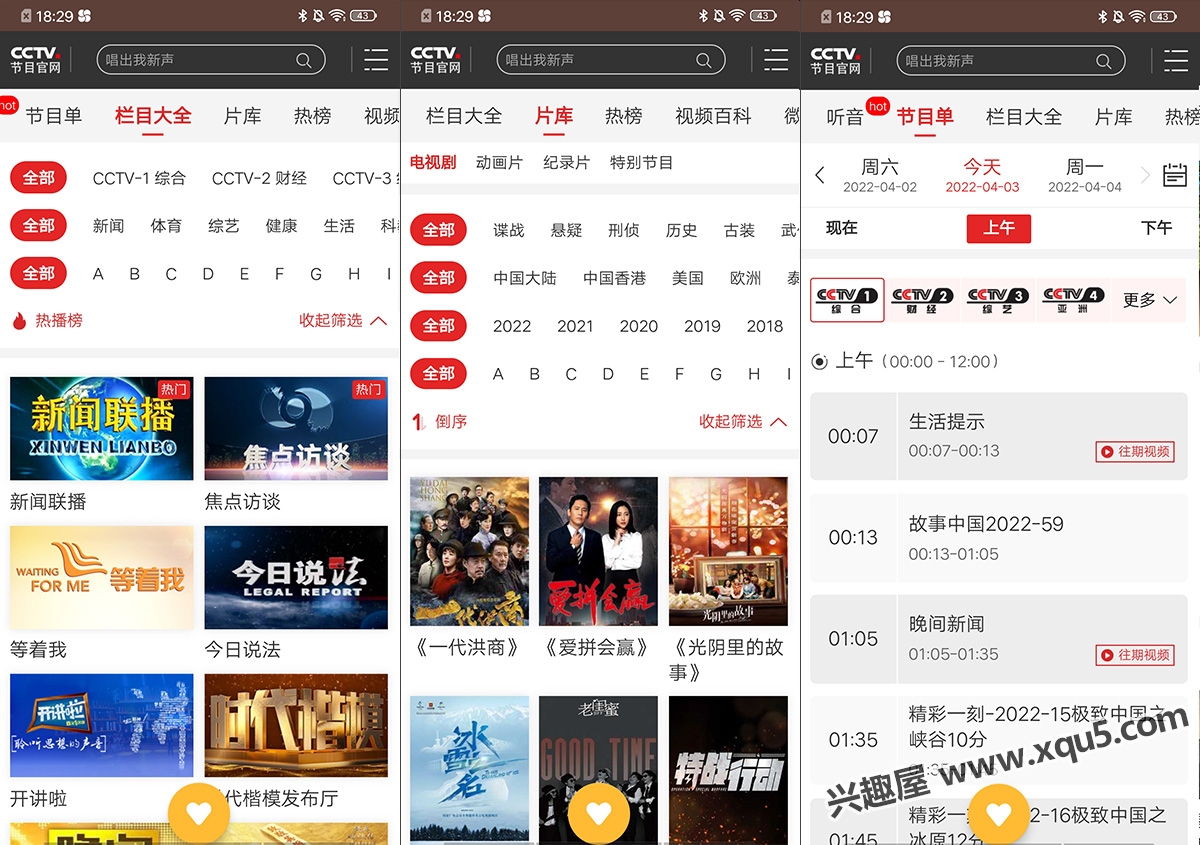Open the hamburger menu on the 节目单 screen

tap(1176, 60)
